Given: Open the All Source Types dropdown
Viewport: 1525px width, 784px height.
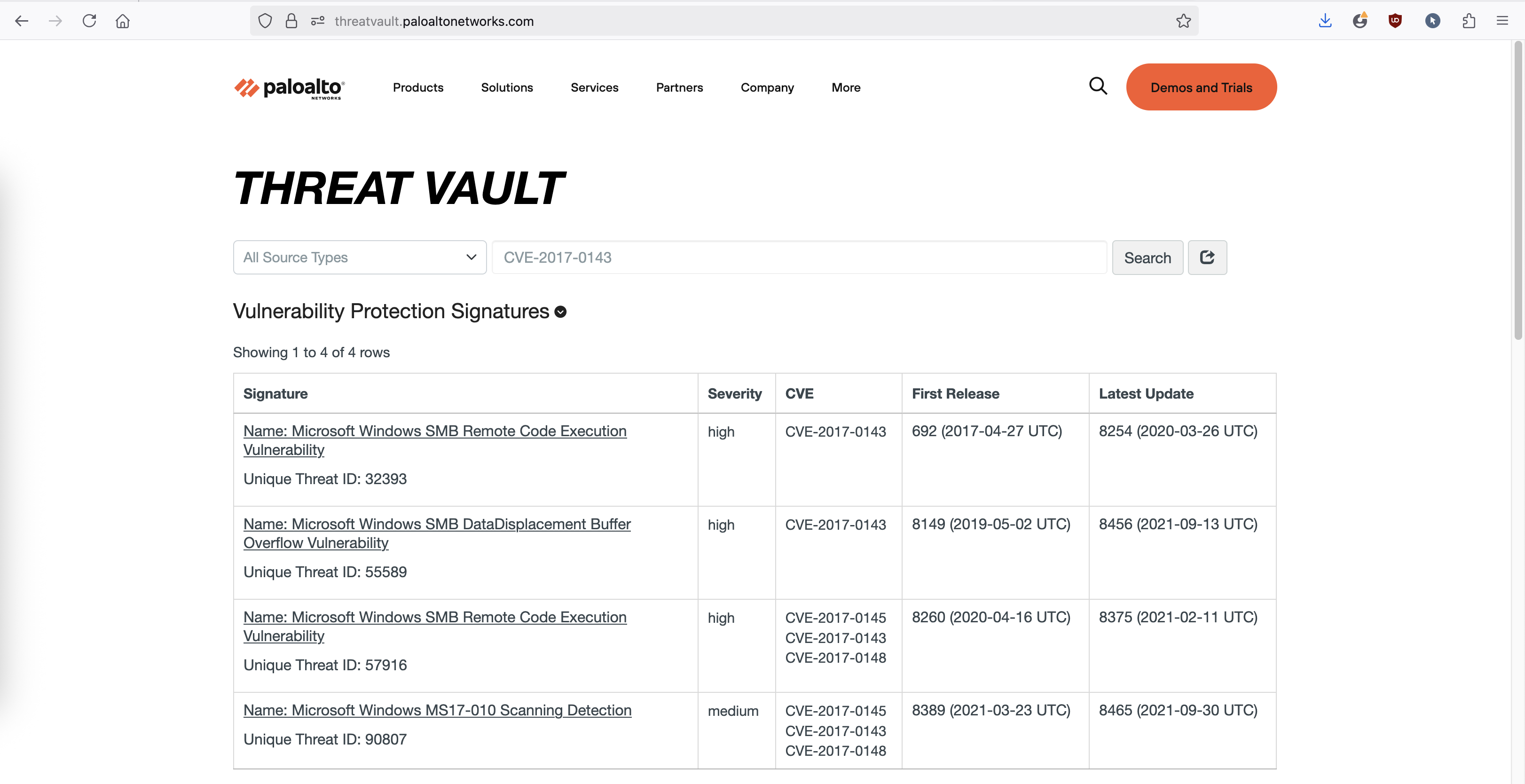Looking at the screenshot, I should [359, 258].
